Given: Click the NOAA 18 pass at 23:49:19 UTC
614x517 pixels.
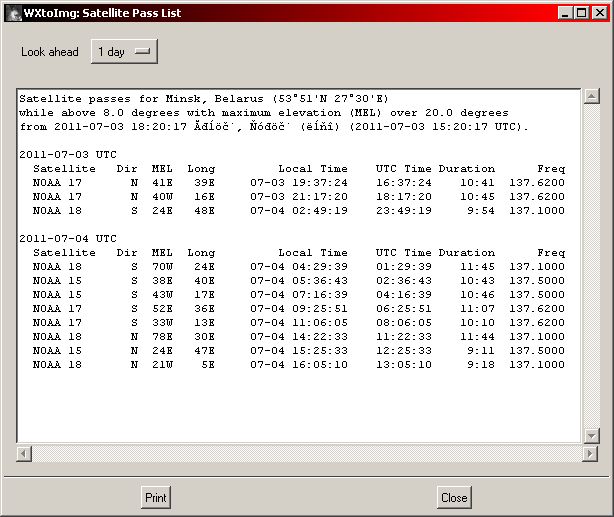Looking at the screenshot, I should [x=298, y=211].
